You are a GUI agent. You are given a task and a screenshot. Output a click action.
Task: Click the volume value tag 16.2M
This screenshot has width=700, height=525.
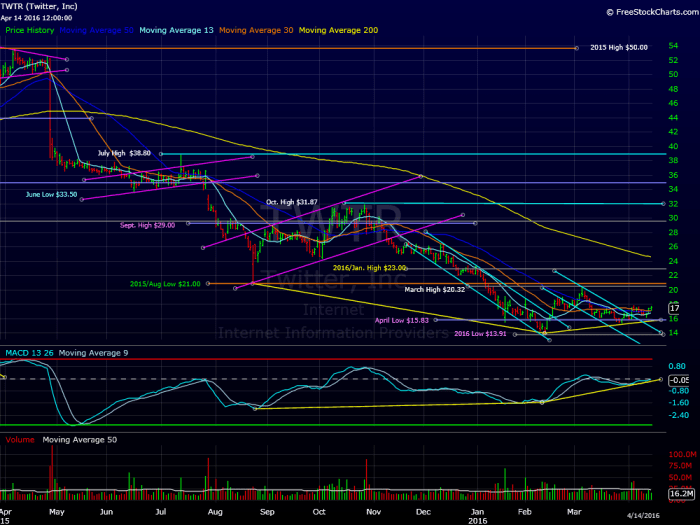[x=682, y=493]
